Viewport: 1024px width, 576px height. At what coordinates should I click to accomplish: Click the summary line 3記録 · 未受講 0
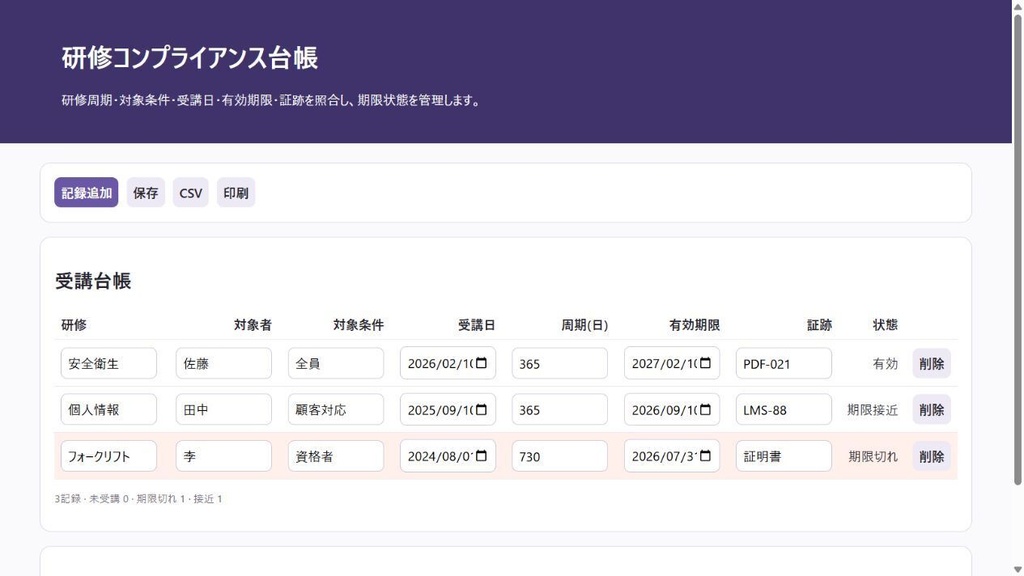(x=138, y=498)
